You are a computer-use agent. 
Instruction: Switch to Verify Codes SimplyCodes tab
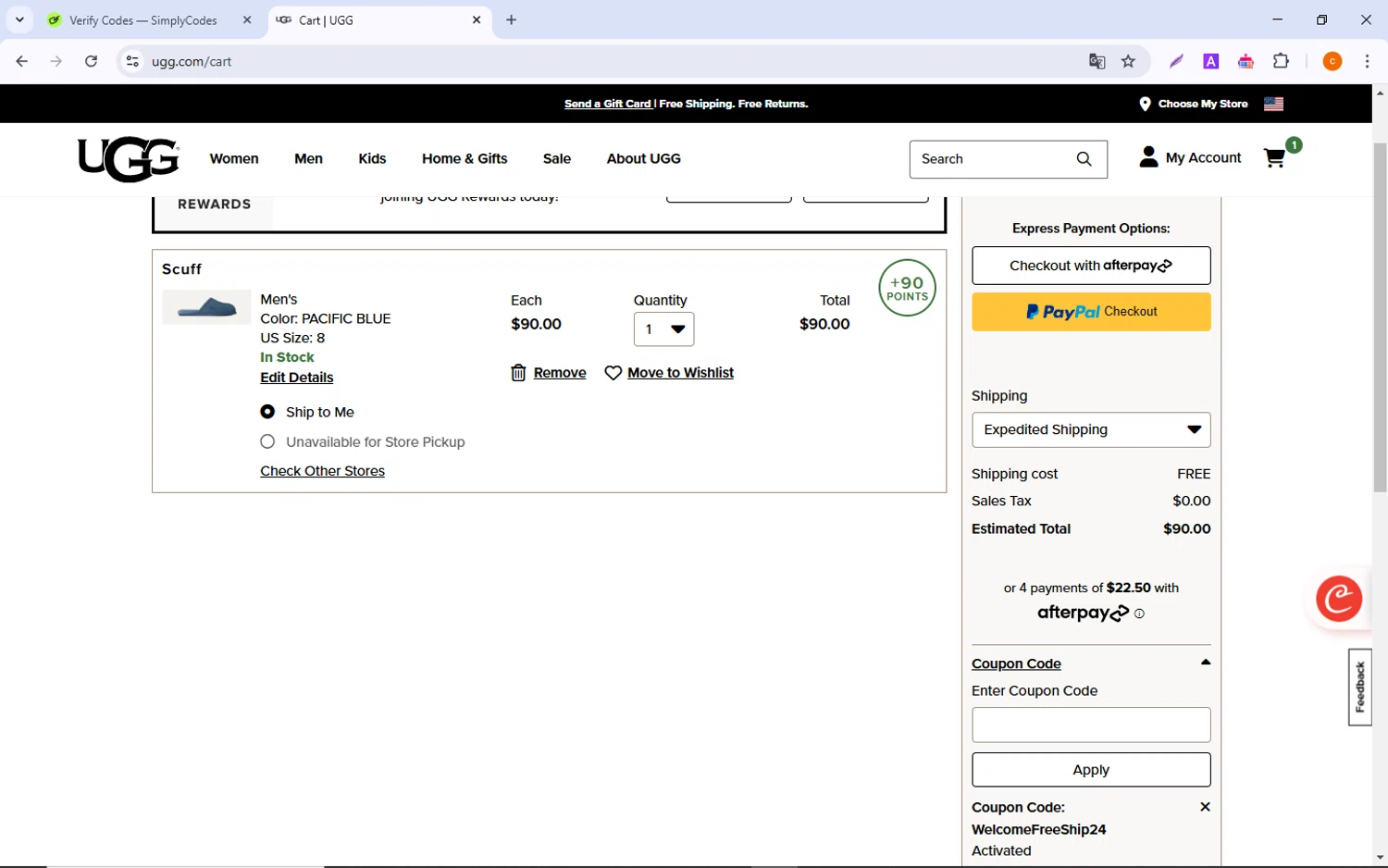click(143, 19)
